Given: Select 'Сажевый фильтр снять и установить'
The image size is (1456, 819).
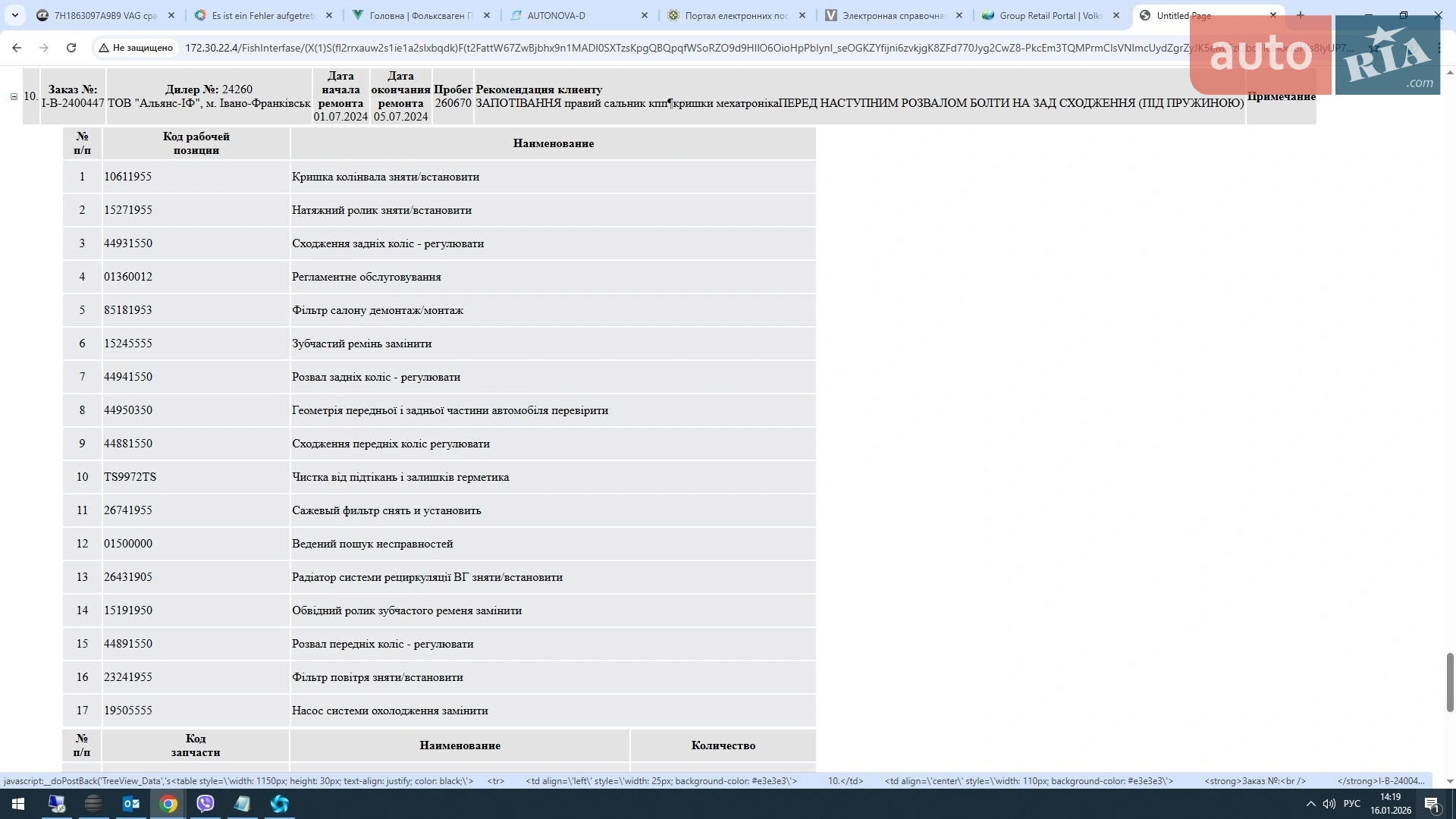Looking at the screenshot, I should (386, 510).
